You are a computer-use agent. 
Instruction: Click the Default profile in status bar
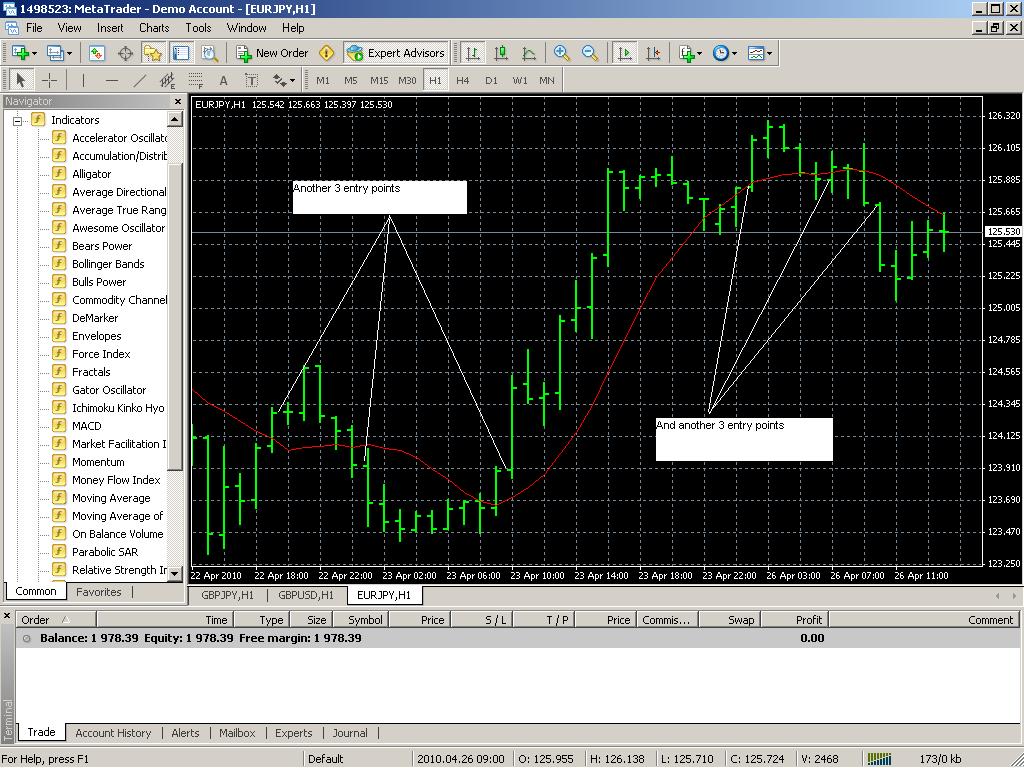pyautogui.click(x=325, y=759)
